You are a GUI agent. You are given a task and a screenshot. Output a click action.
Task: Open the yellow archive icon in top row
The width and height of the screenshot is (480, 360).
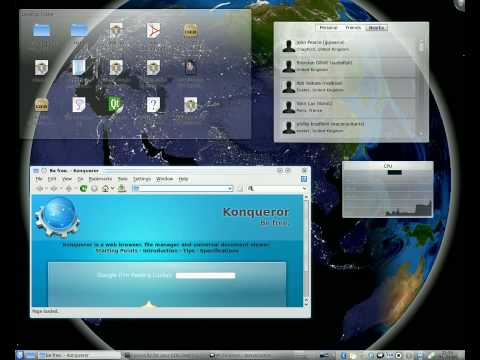click(x=190, y=31)
